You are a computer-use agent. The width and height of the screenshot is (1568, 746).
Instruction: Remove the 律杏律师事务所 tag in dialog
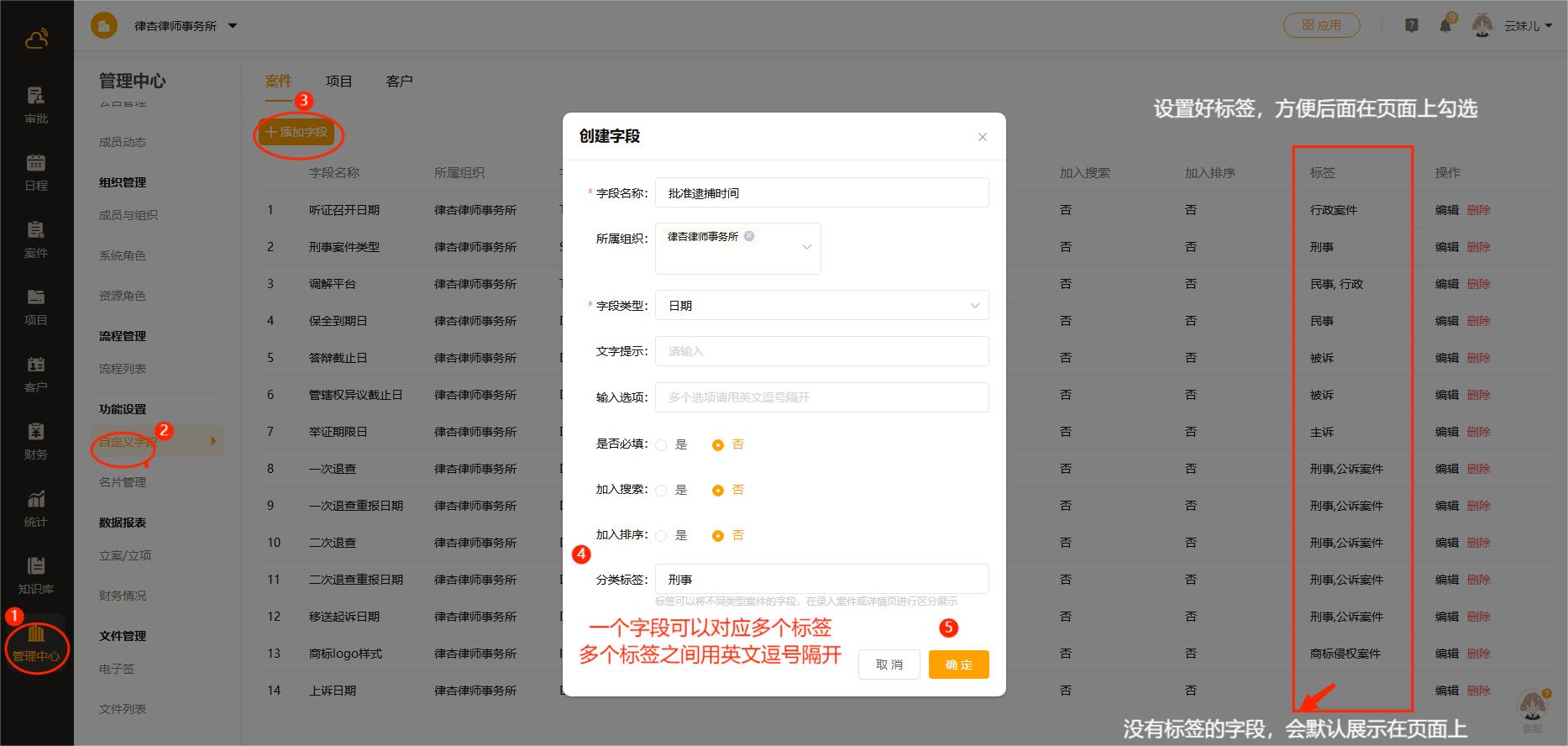749,236
